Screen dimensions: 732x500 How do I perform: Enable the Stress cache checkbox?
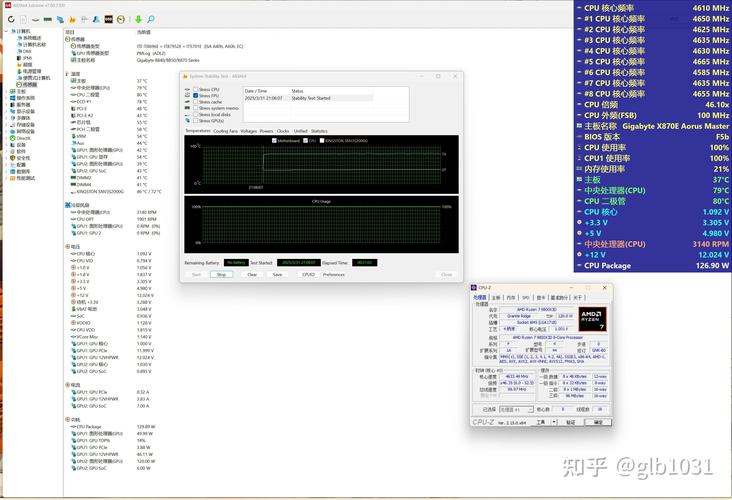point(196,102)
